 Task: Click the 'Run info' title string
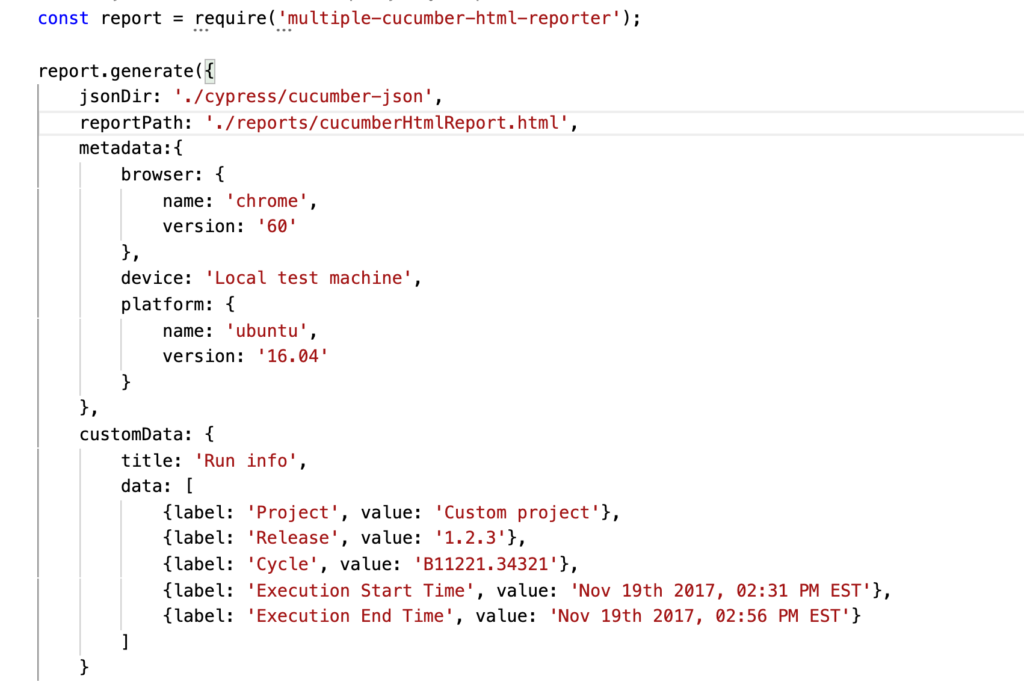[x=246, y=461]
